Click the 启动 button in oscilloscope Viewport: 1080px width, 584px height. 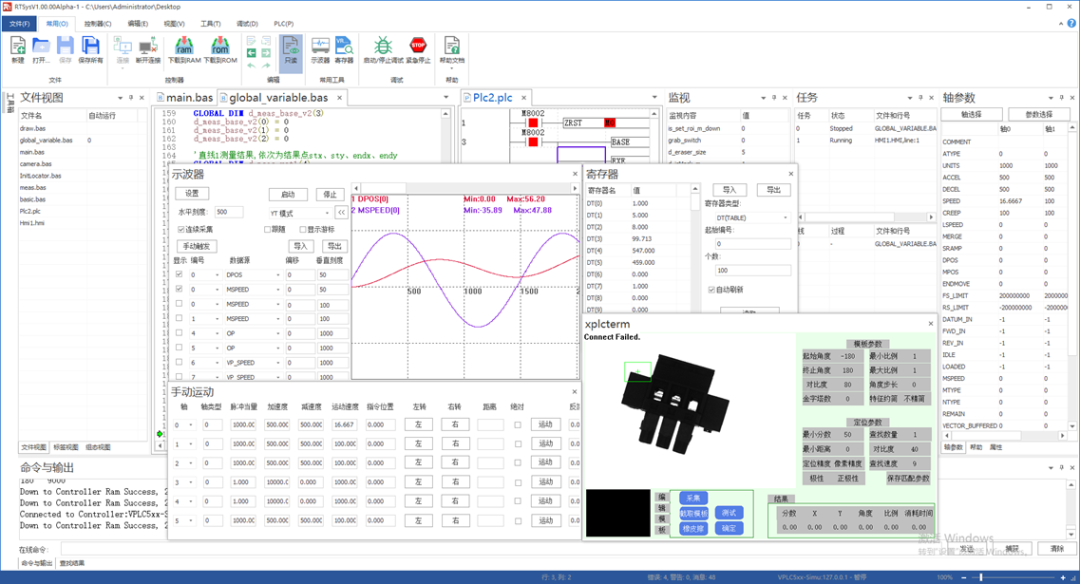point(288,194)
